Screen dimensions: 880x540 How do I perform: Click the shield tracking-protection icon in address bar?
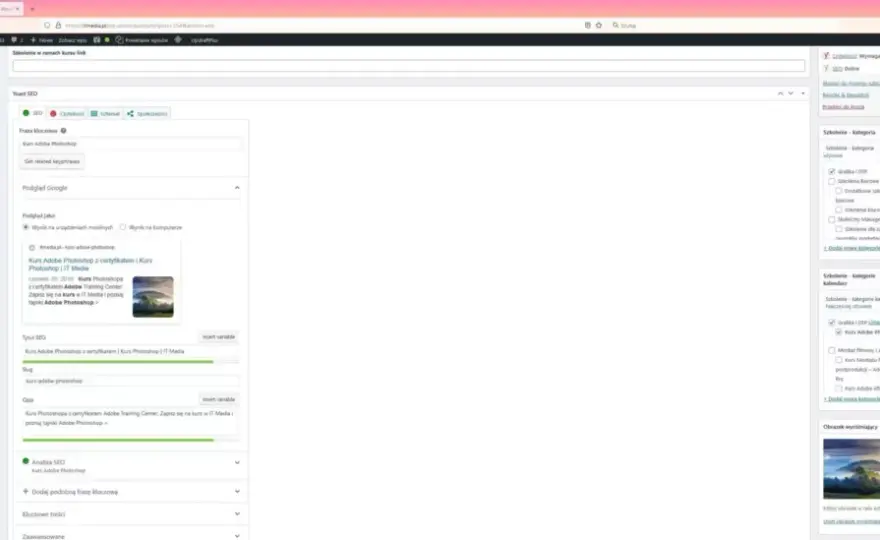click(x=47, y=25)
